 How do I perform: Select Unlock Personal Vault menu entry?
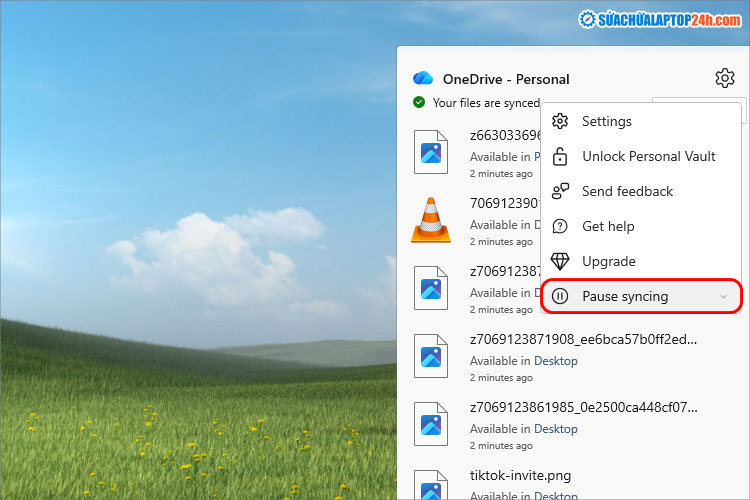click(x=648, y=156)
